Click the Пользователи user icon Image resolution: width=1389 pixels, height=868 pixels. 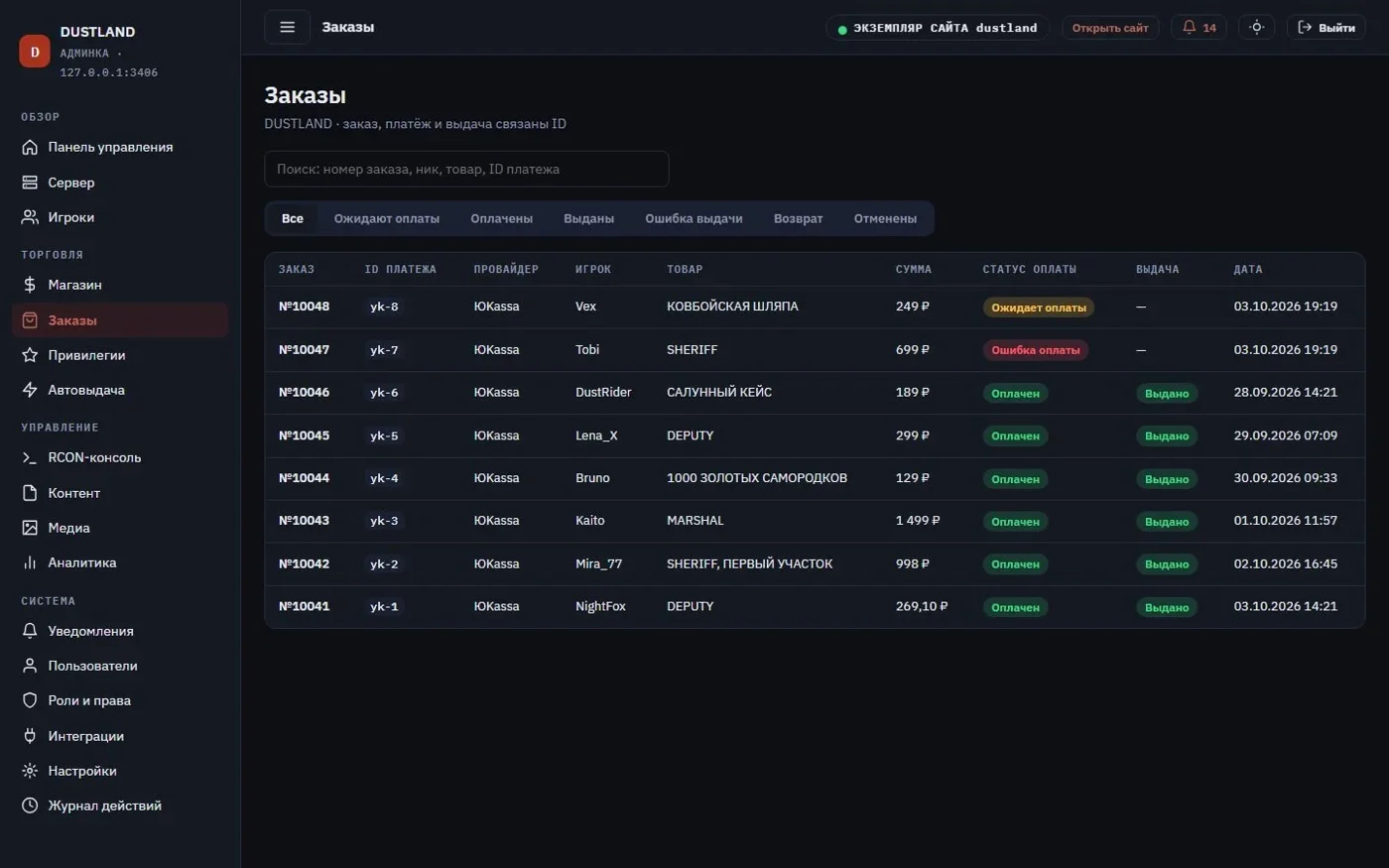pos(30,666)
